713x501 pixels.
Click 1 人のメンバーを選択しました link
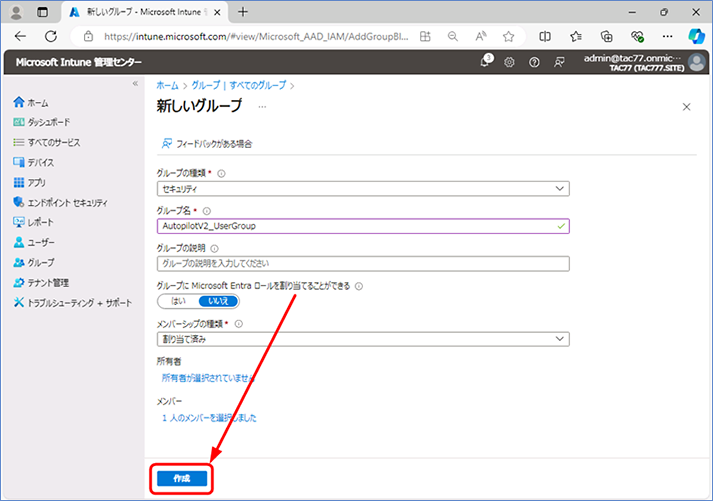[209, 418]
